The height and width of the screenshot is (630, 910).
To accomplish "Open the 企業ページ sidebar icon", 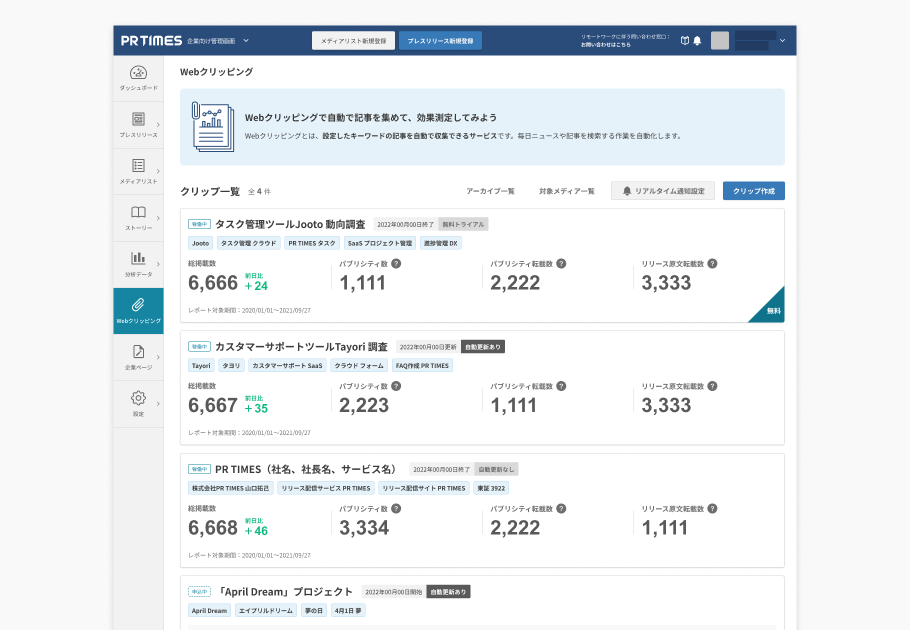I will pos(138,352).
